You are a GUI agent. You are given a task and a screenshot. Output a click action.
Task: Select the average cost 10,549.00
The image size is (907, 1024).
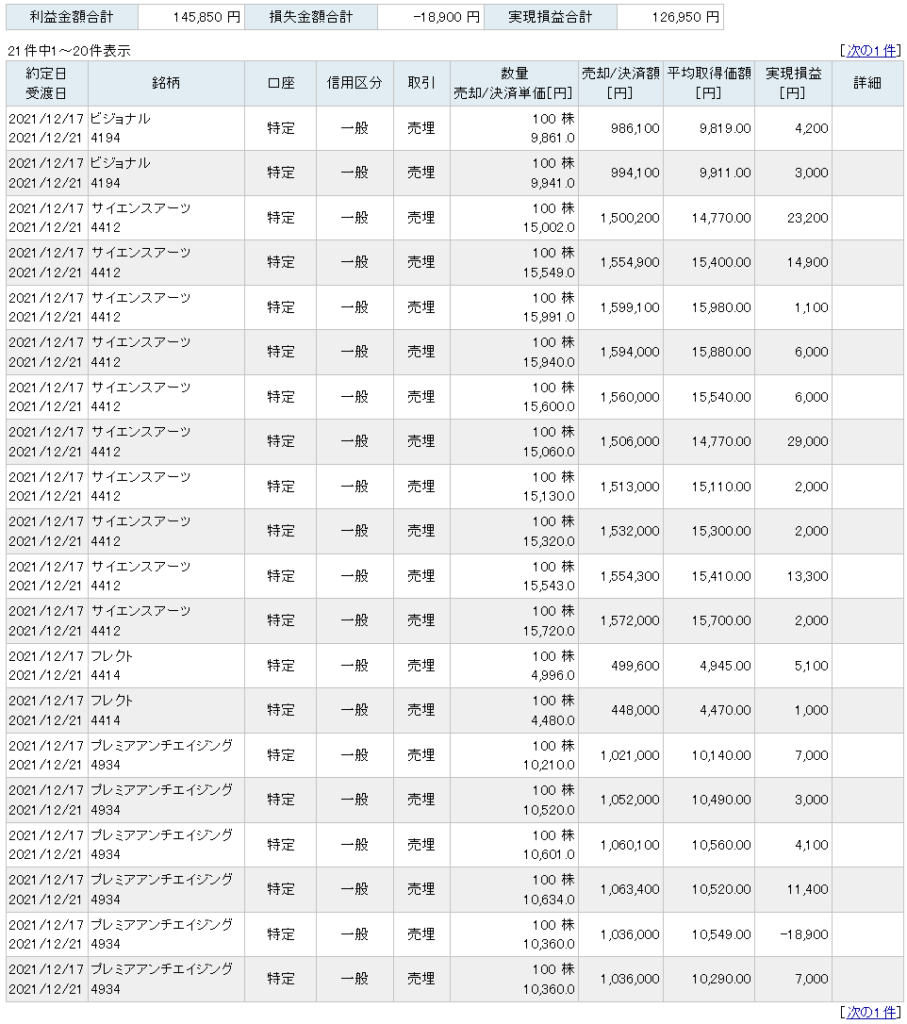tap(721, 935)
